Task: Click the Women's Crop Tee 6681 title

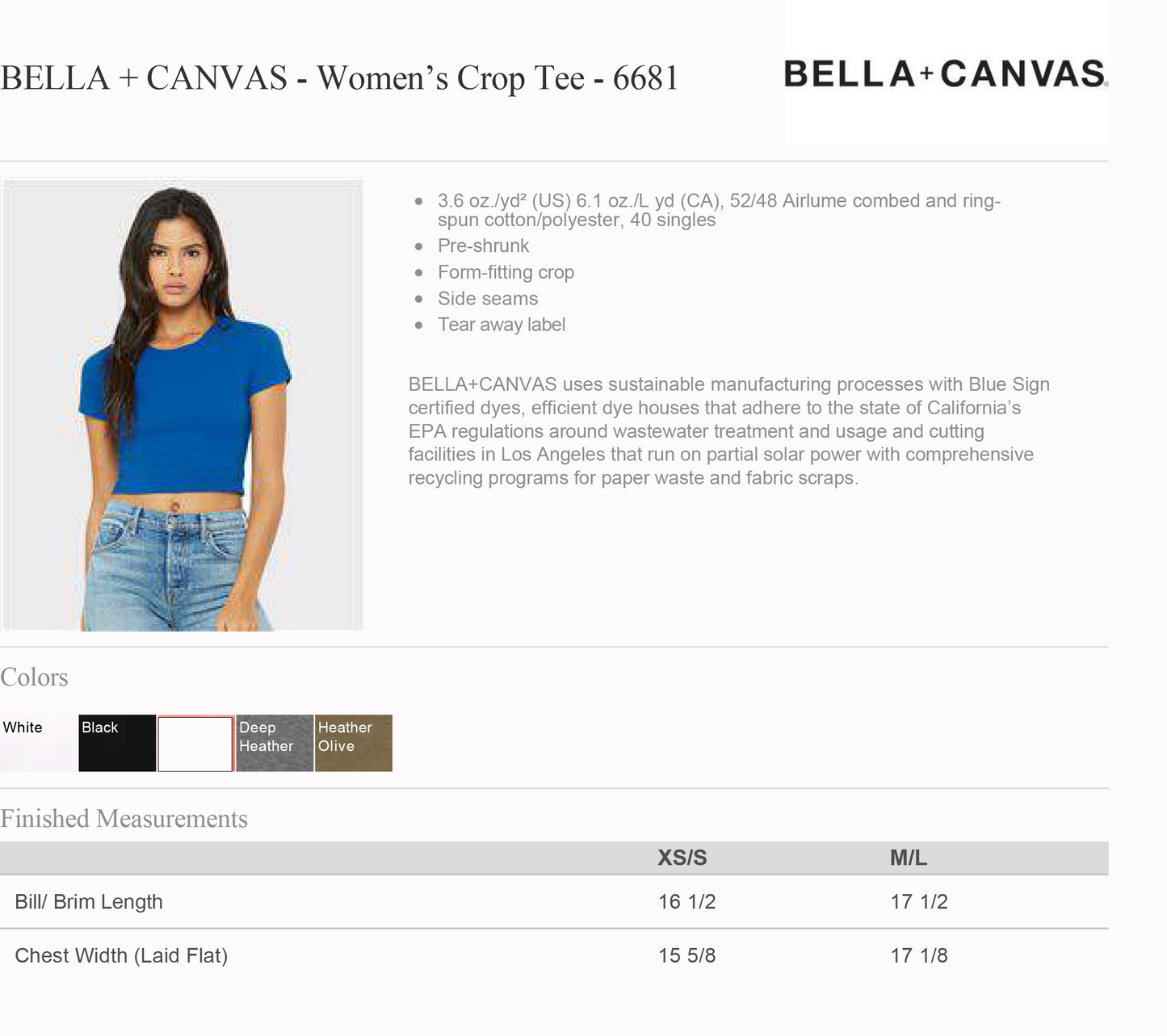Action: click(339, 78)
